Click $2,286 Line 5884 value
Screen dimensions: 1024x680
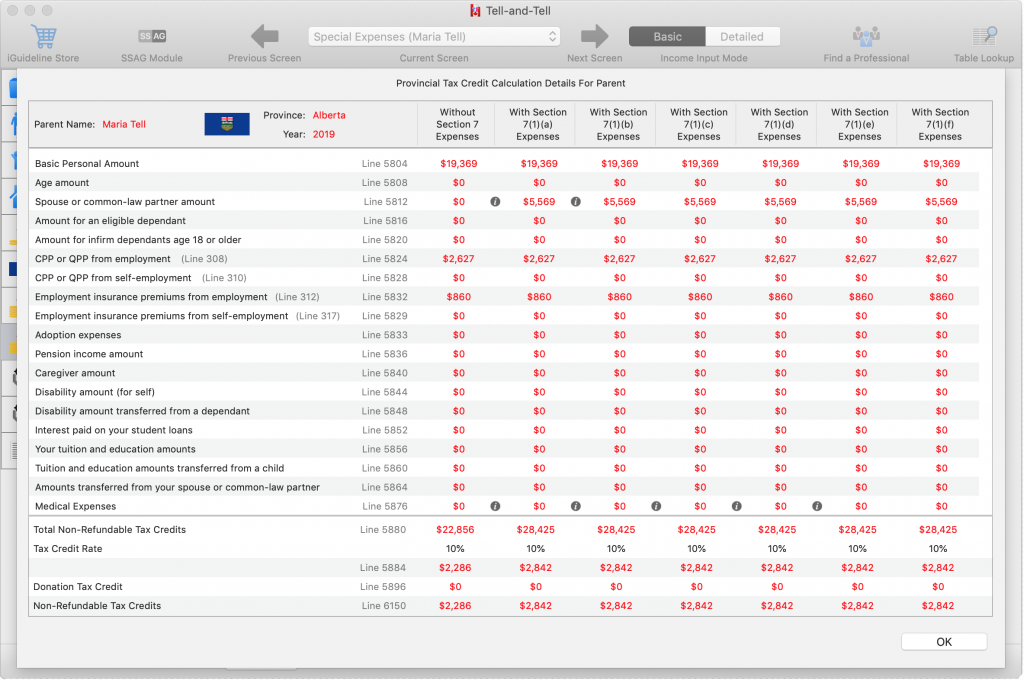[x=455, y=568]
